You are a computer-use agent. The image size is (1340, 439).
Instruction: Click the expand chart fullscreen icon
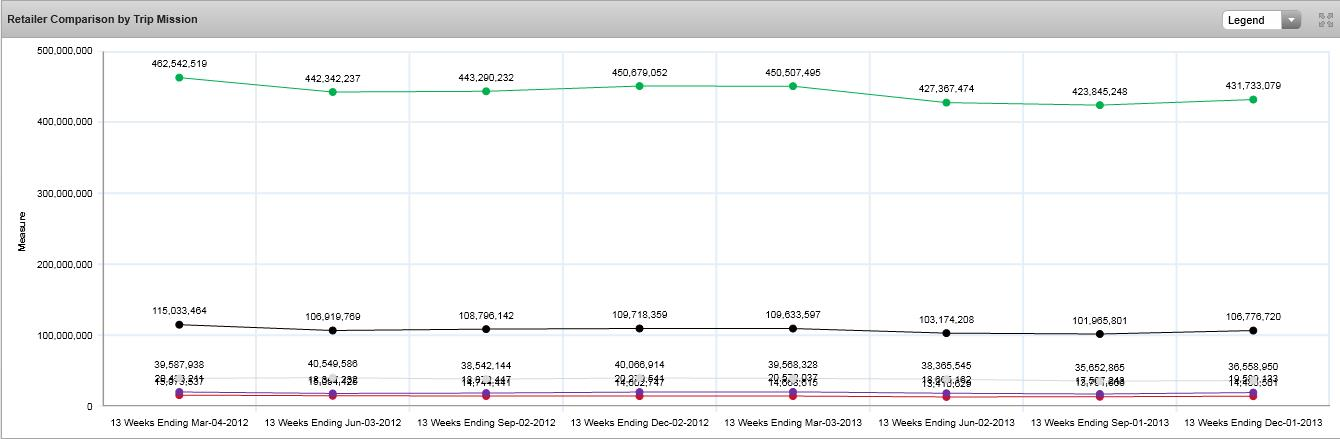coord(1327,20)
